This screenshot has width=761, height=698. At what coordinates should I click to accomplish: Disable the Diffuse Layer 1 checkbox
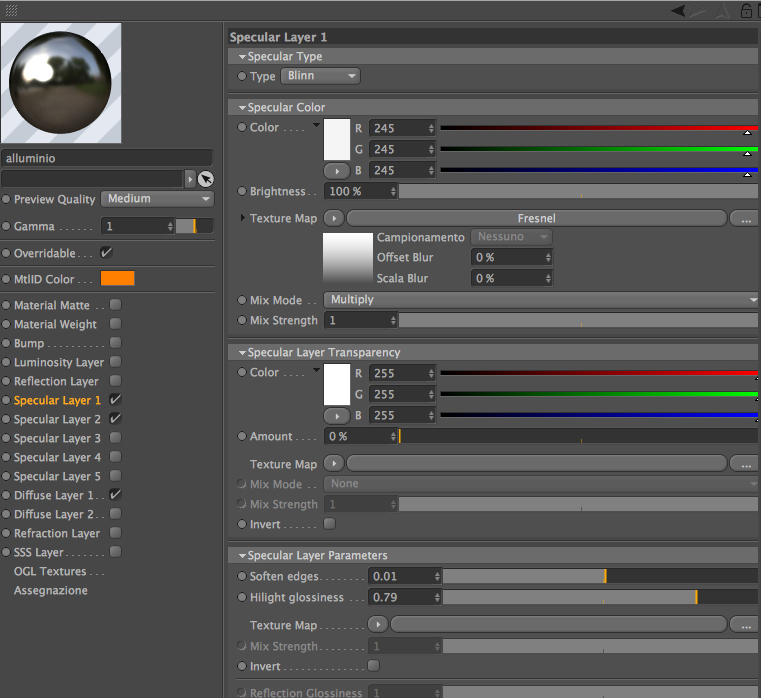click(x=116, y=495)
